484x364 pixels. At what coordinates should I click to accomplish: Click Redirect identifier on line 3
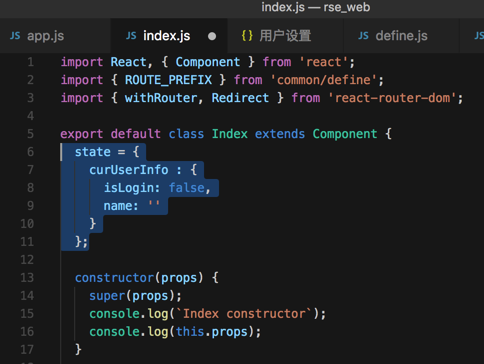point(240,98)
